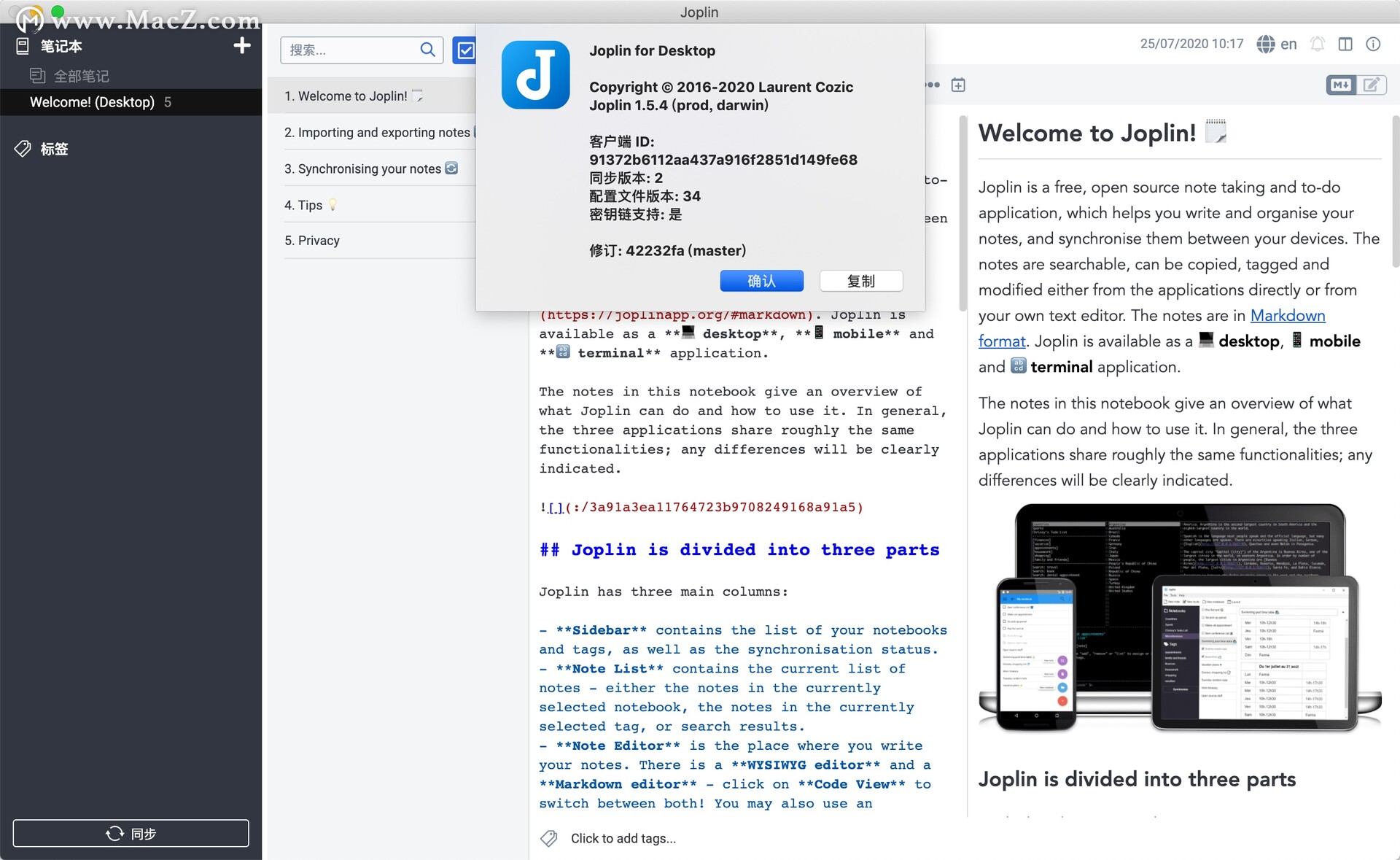Open the Markdown format link in preview
The height and width of the screenshot is (860, 1400).
(x=1288, y=315)
